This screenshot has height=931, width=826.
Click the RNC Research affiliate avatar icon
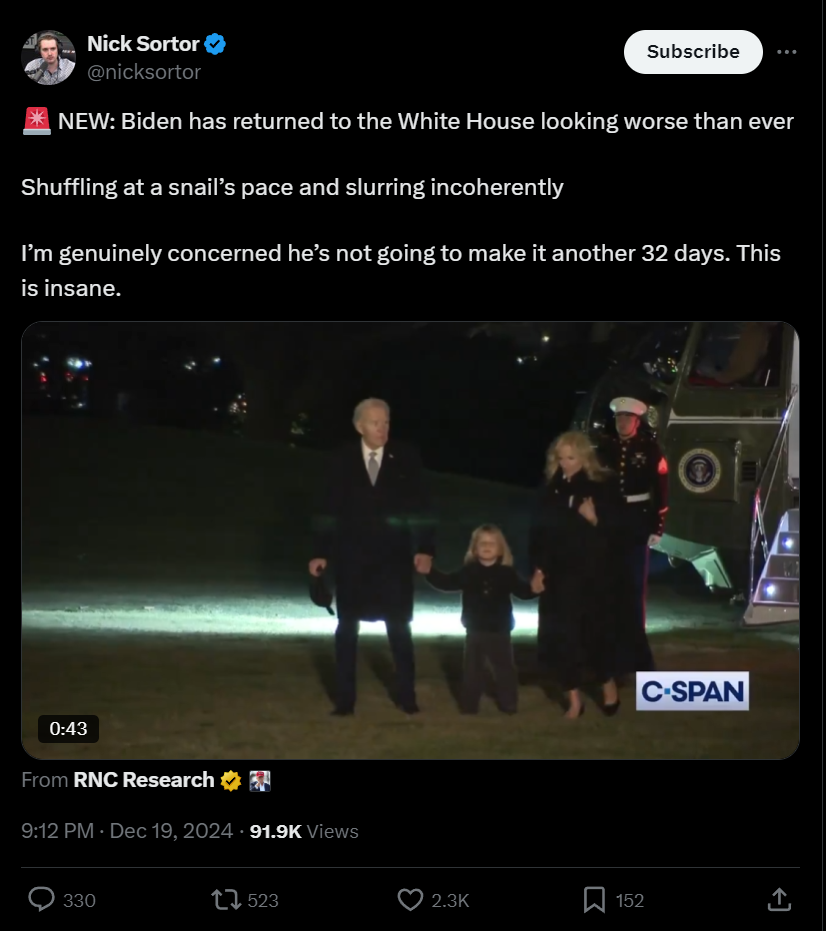(260, 780)
